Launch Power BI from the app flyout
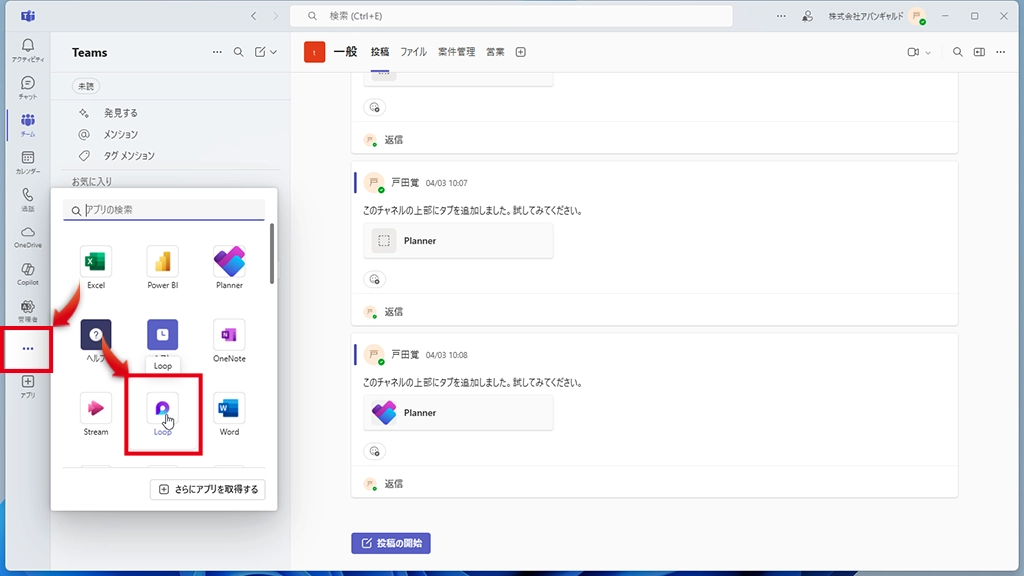Screen dimensions: 1024x576 click(x=163, y=268)
